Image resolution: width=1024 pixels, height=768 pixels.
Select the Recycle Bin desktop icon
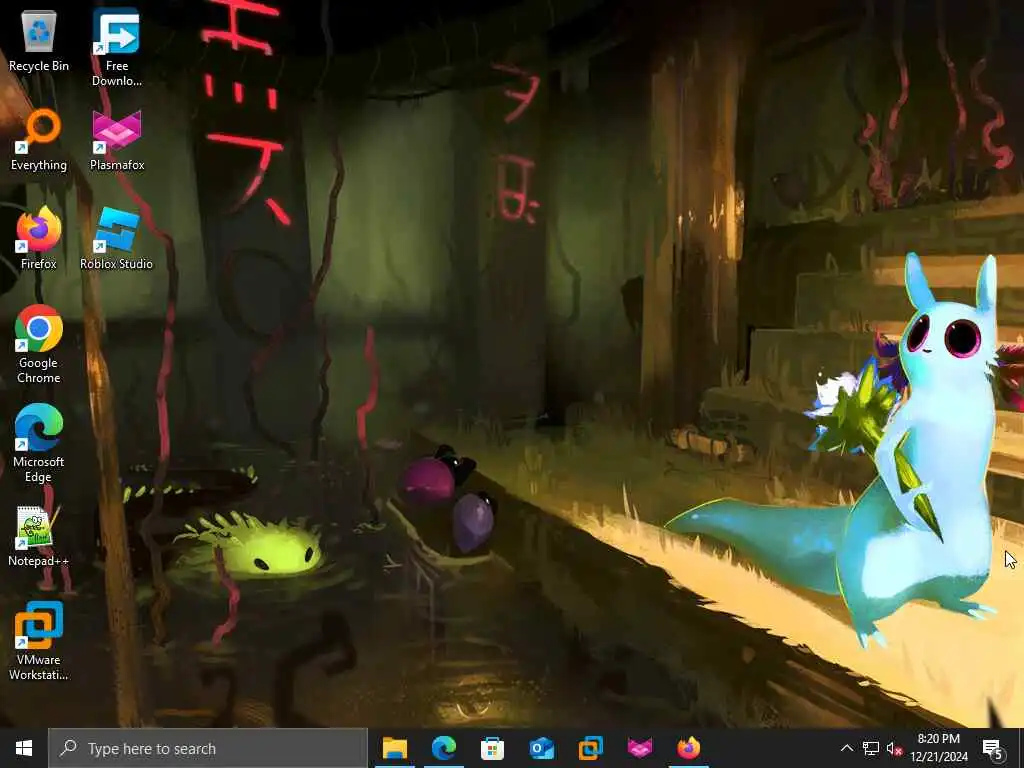39,40
